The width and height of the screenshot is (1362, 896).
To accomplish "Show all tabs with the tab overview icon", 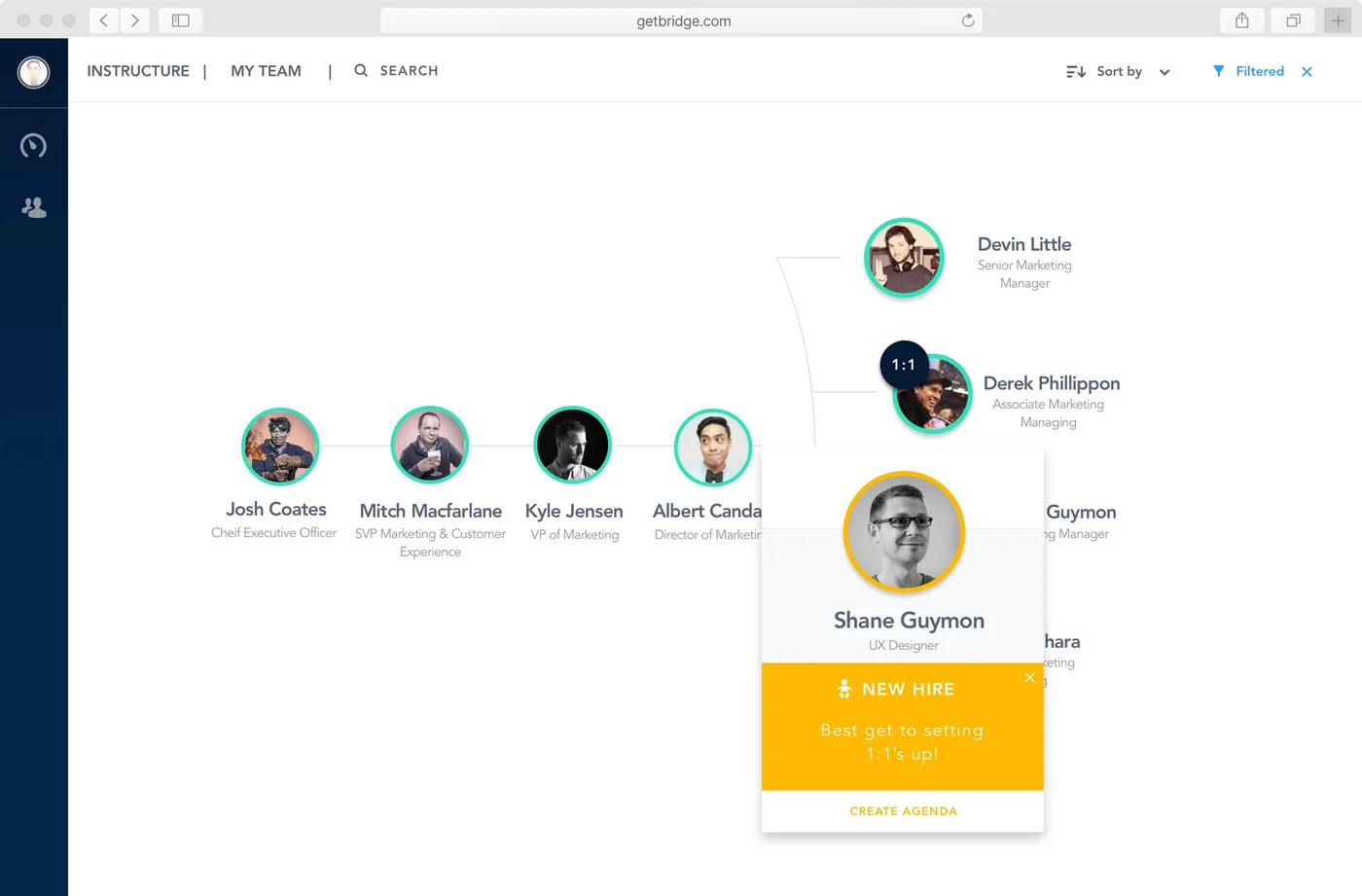I will (1293, 20).
